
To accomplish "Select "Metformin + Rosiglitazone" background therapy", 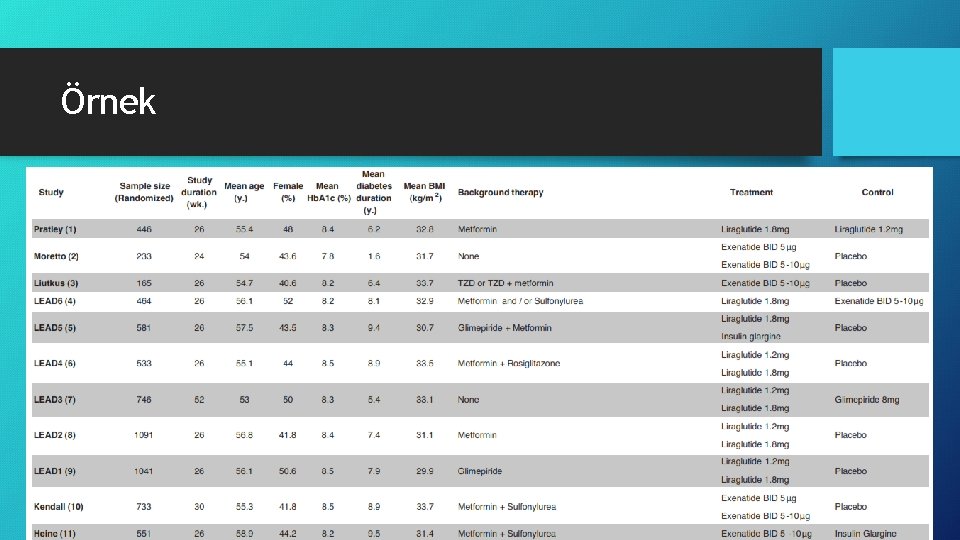I will click(509, 364).
